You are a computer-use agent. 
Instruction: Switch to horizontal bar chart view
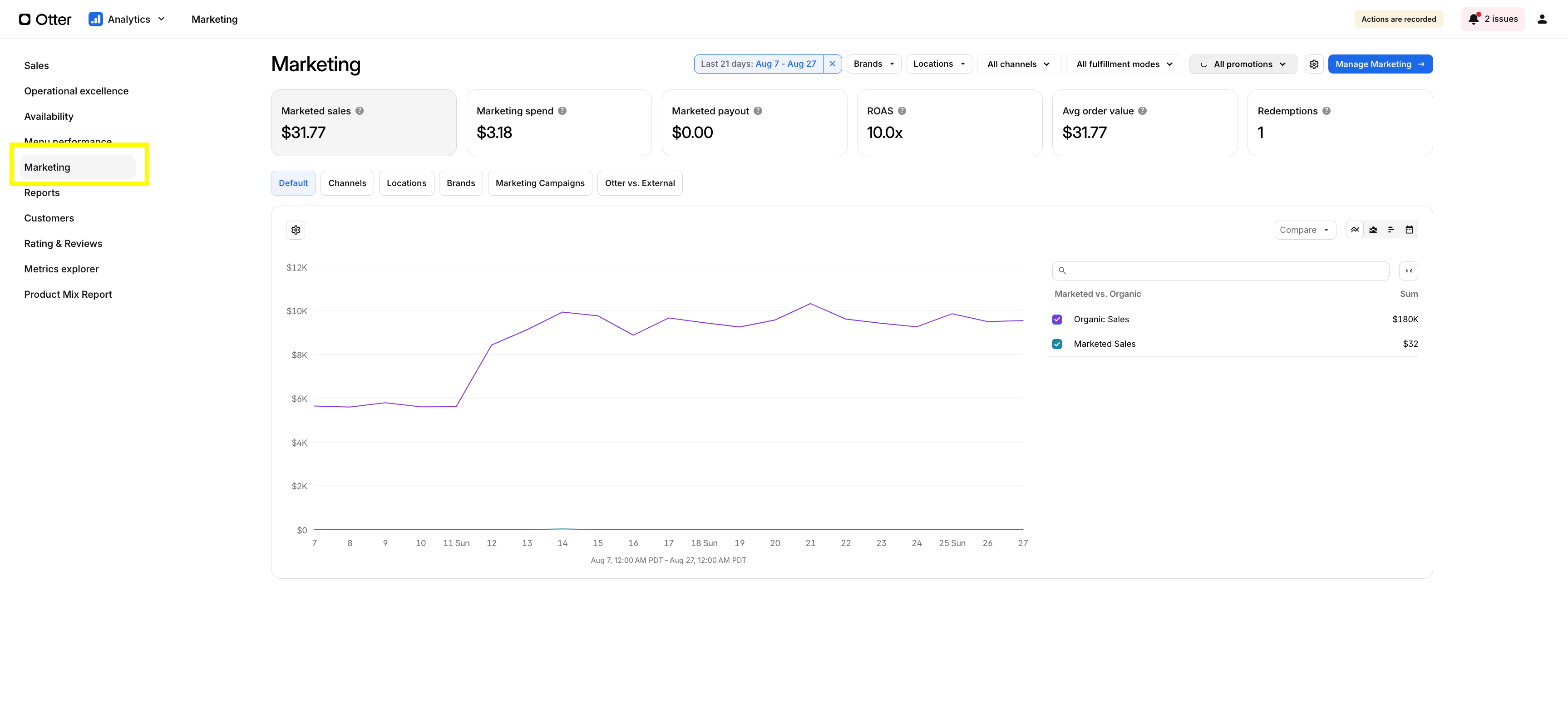click(x=1391, y=230)
